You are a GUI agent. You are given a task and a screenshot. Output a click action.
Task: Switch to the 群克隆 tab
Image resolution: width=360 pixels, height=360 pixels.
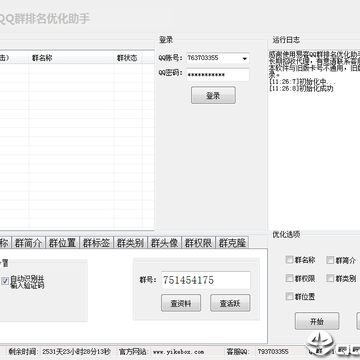coord(232,243)
